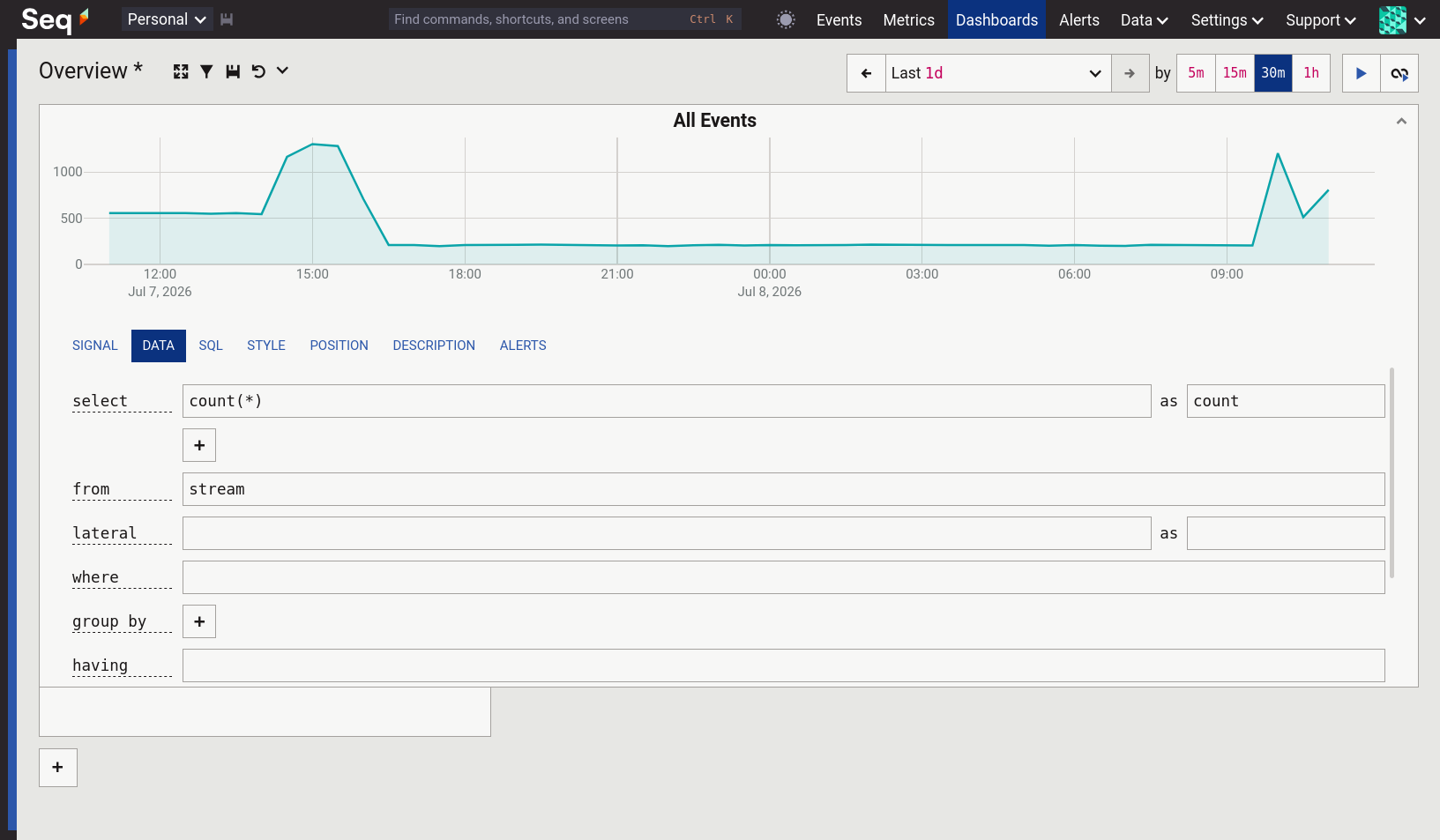Click the editor panel scrollbar
The width and height of the screenshot is (1440, 840).
1392,472
